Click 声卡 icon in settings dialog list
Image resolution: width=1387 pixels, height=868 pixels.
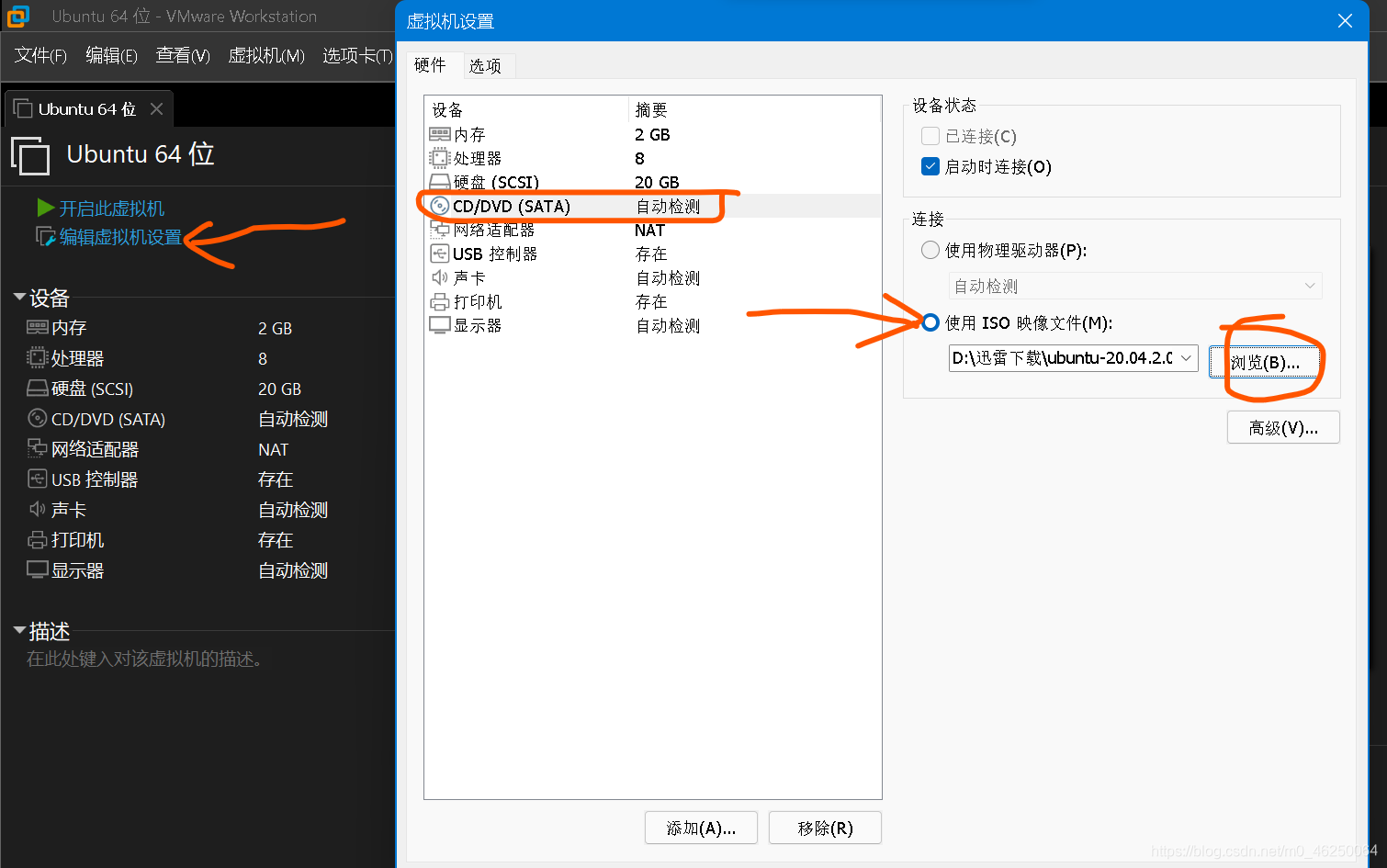point(440,277)
